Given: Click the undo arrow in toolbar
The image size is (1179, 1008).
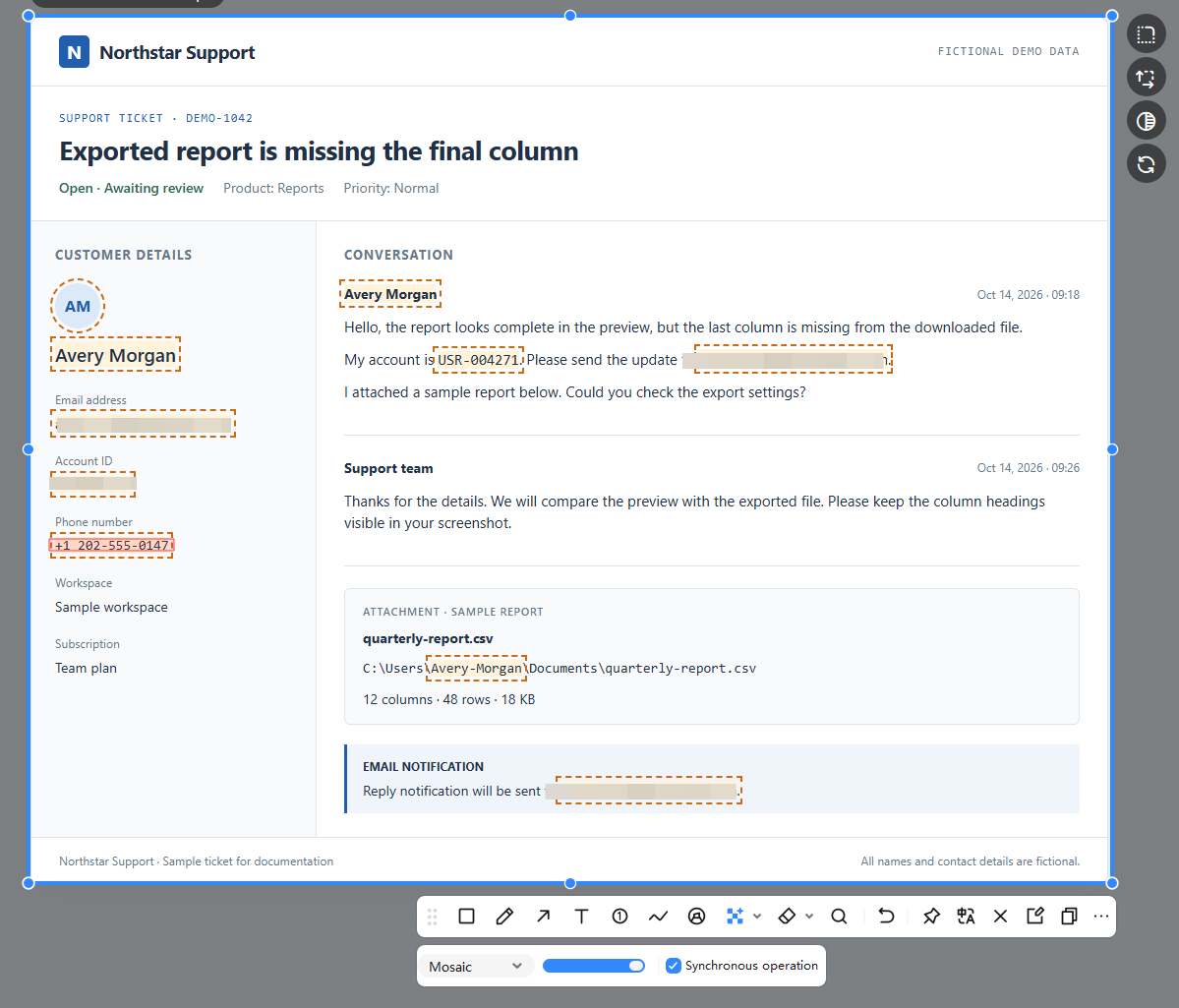Looking at the screenshot, I should (x=886, y=916).
